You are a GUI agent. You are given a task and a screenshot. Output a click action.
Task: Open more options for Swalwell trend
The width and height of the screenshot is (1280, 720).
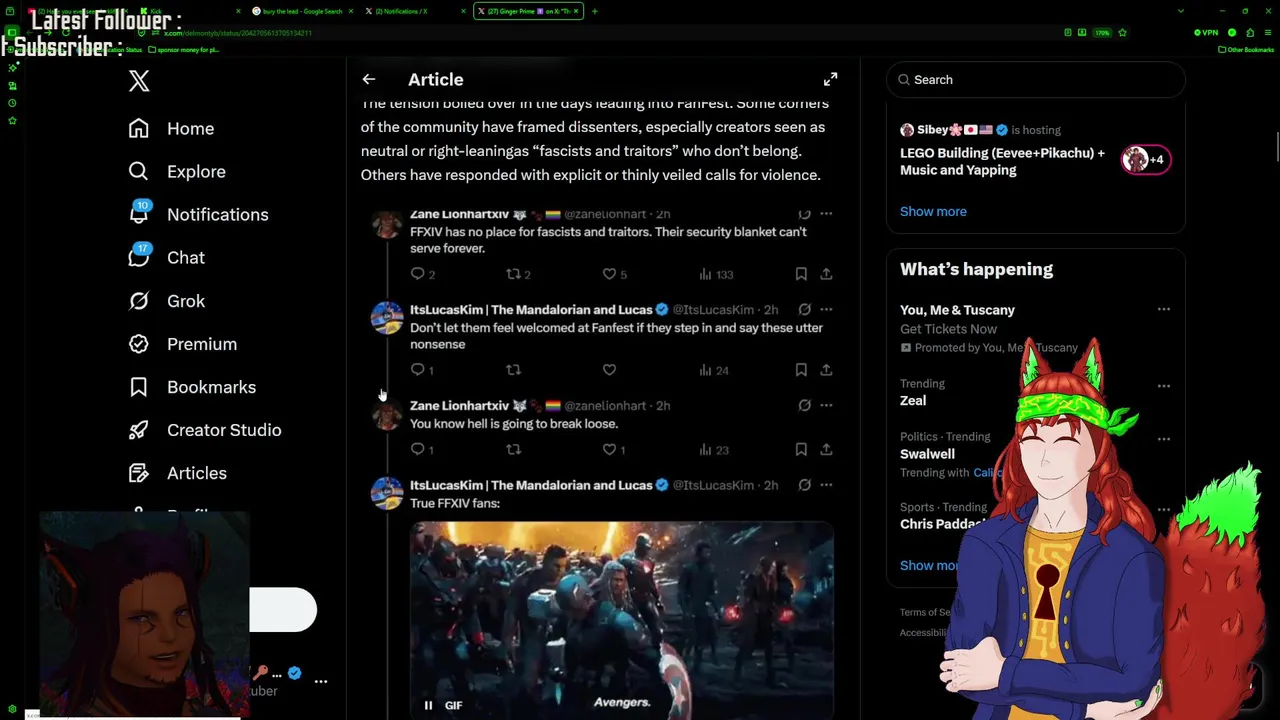(1163, 438)
